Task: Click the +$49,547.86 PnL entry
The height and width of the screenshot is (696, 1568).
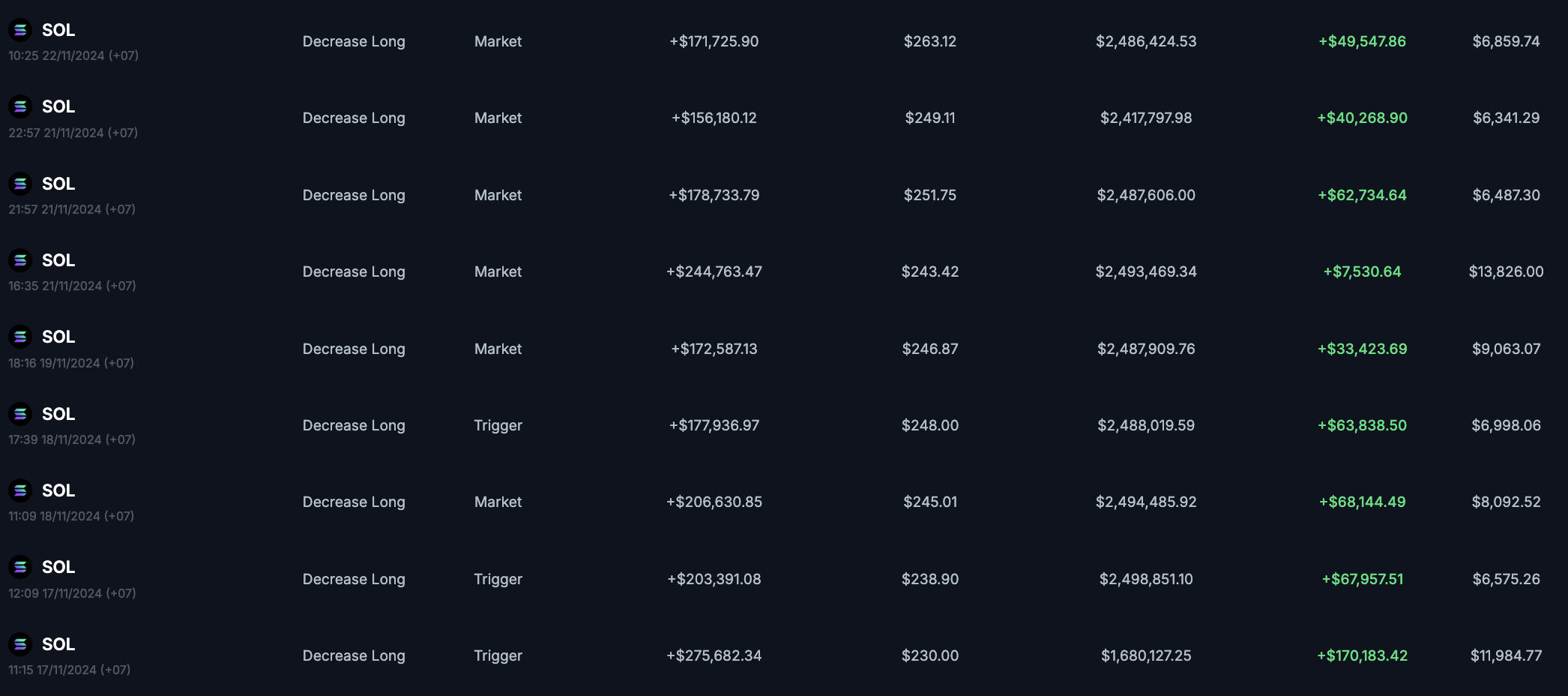Action: 1362,41
